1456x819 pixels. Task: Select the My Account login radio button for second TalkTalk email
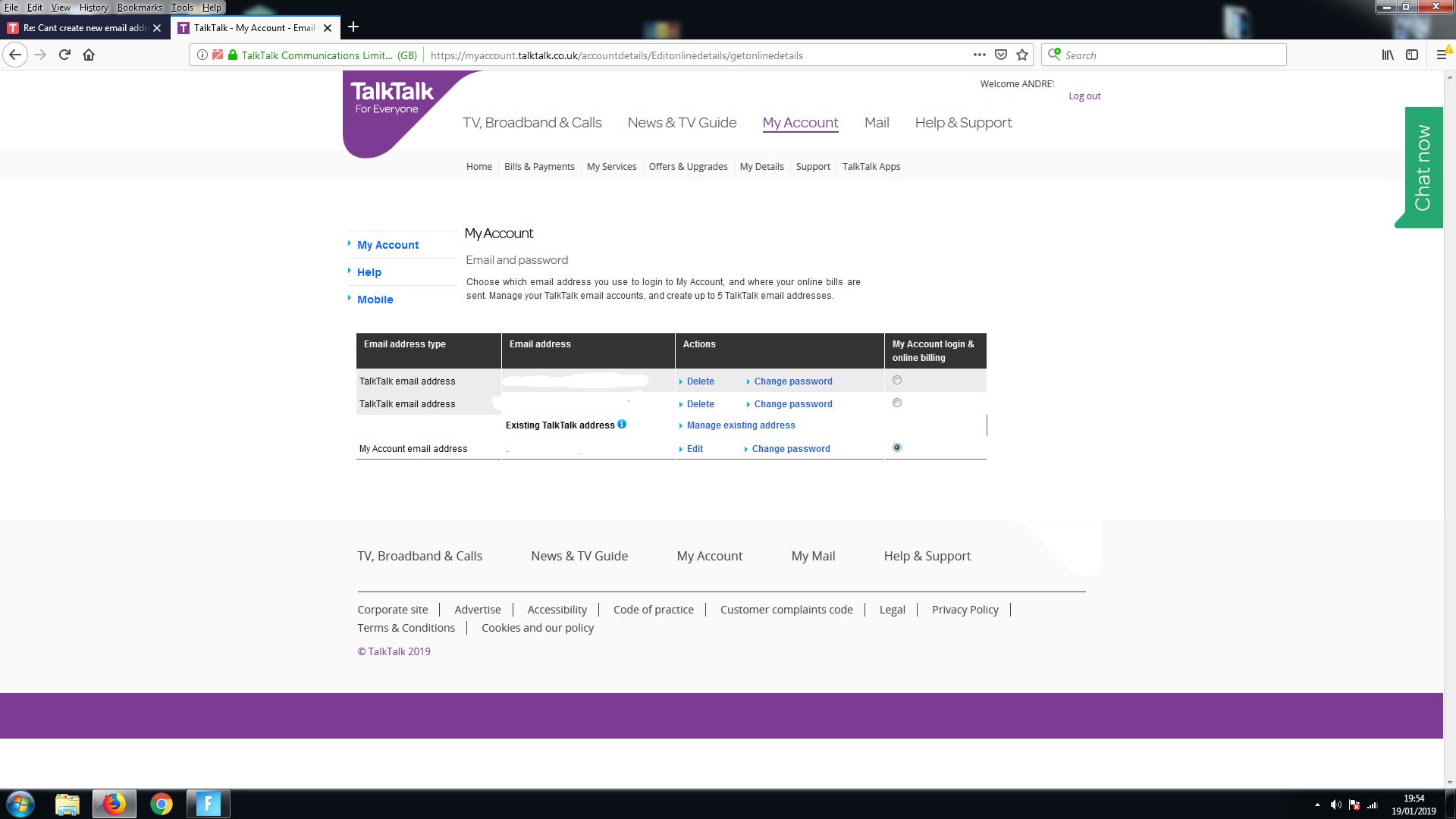tap(897, 402)
